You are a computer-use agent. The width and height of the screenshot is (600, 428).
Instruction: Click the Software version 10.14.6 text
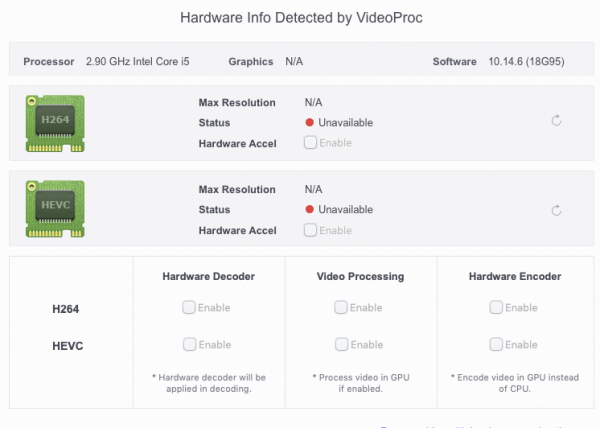[x=528, y=62]
